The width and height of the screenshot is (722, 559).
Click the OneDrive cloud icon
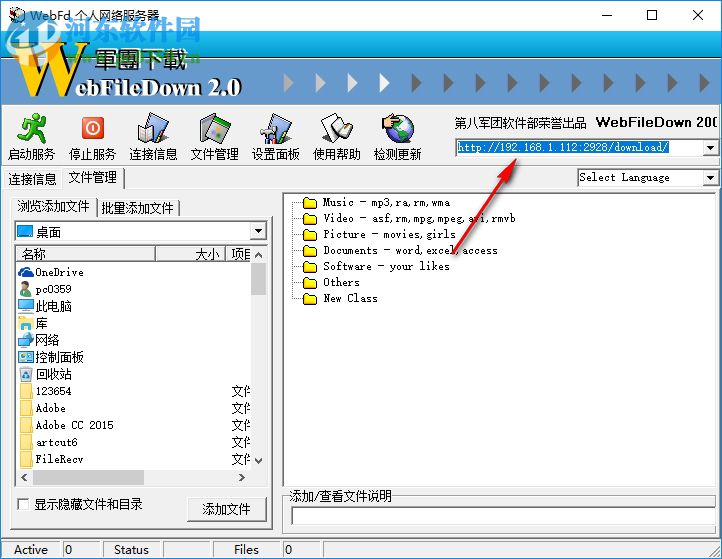[x=26, y=272]
